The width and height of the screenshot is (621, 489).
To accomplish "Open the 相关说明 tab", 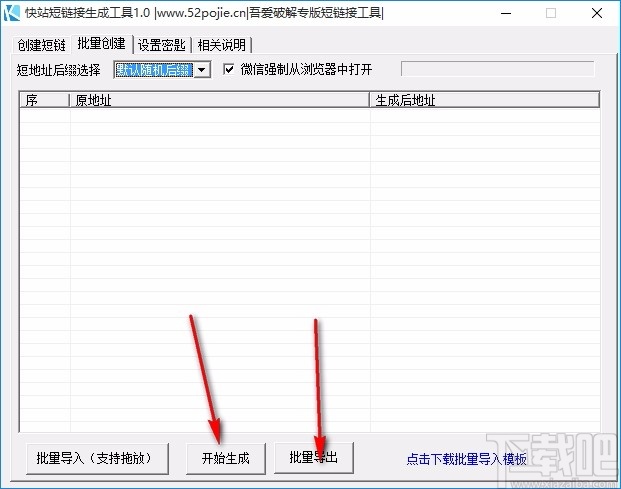I will tap(222, 45).
